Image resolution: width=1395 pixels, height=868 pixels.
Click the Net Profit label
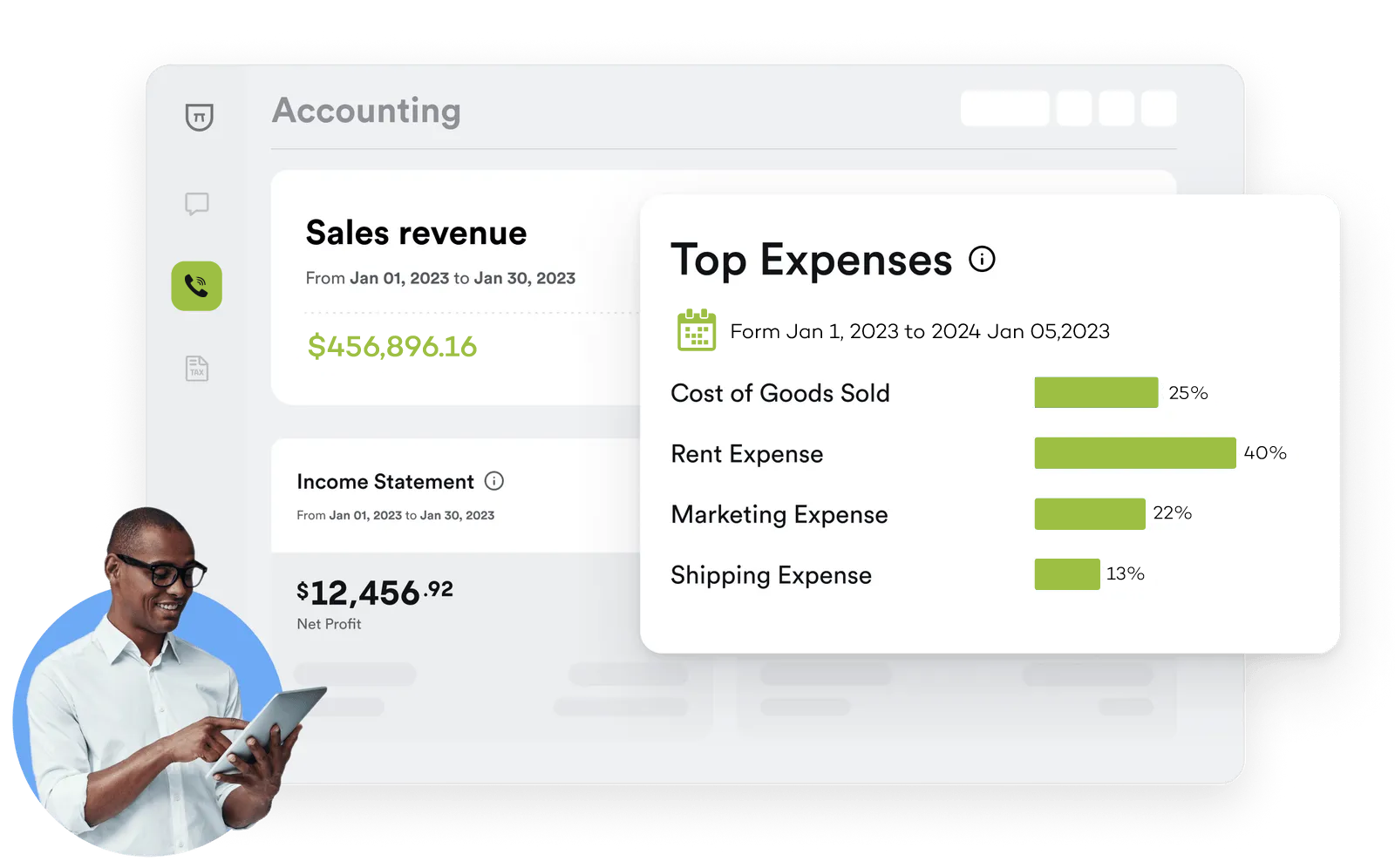(x=329, y=624)
